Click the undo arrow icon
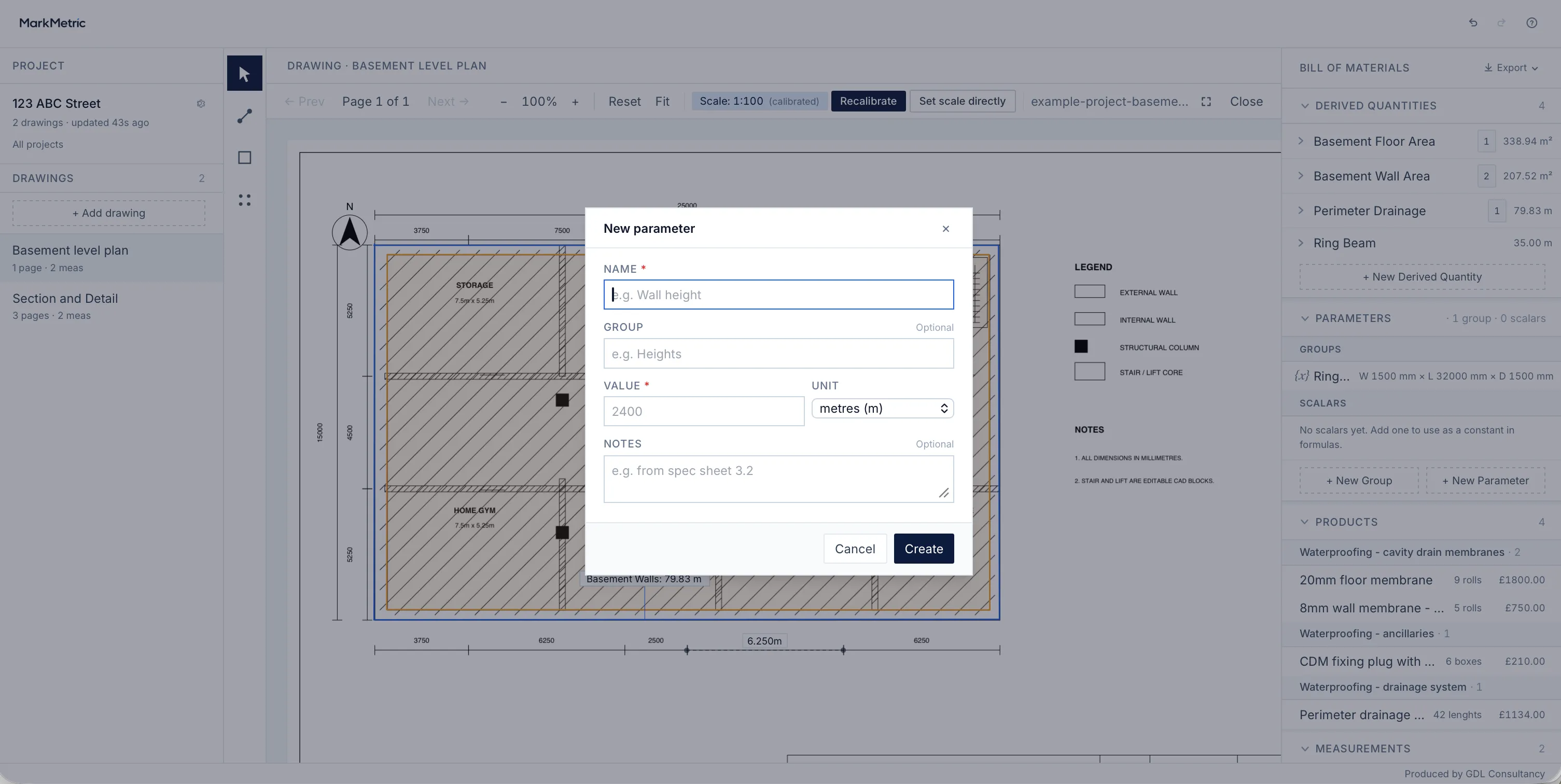The image size is (1561, 784). click(1473, 23)
